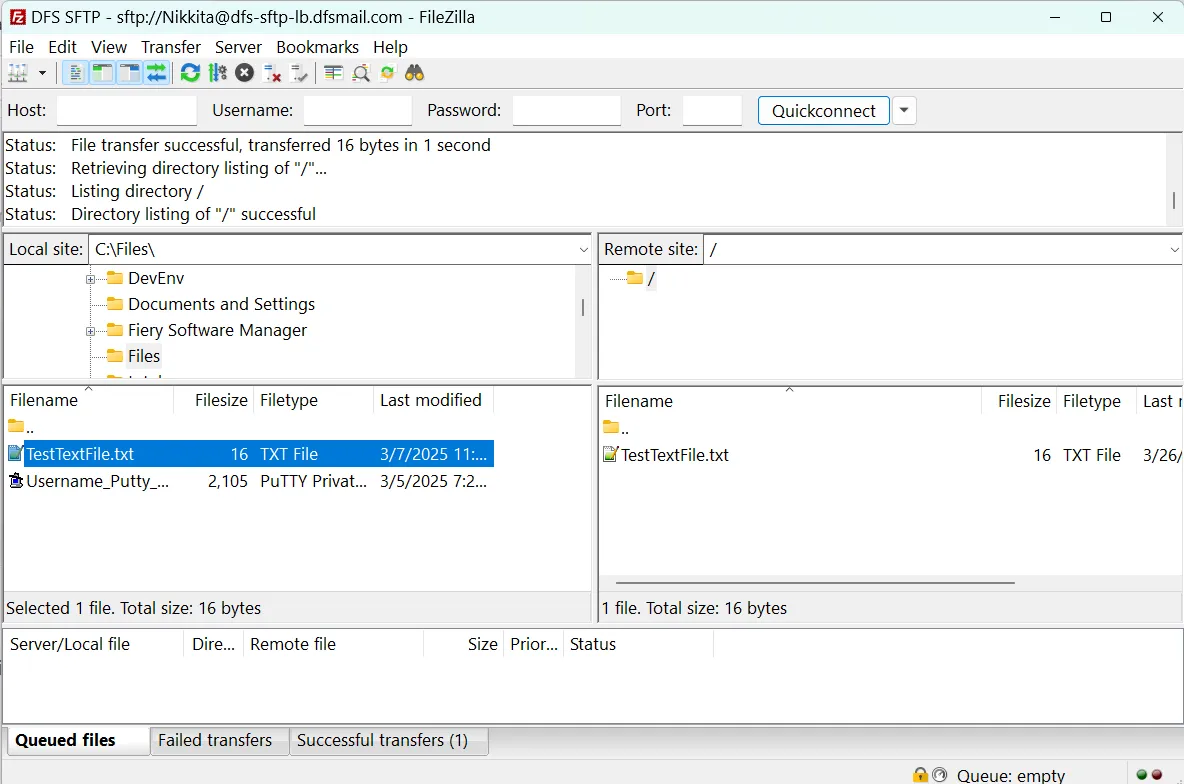Image resolution: width=1184 pixels, height=784 pixels.
Task: Sort local files by Last modified column
Action: tap(433, 400)
